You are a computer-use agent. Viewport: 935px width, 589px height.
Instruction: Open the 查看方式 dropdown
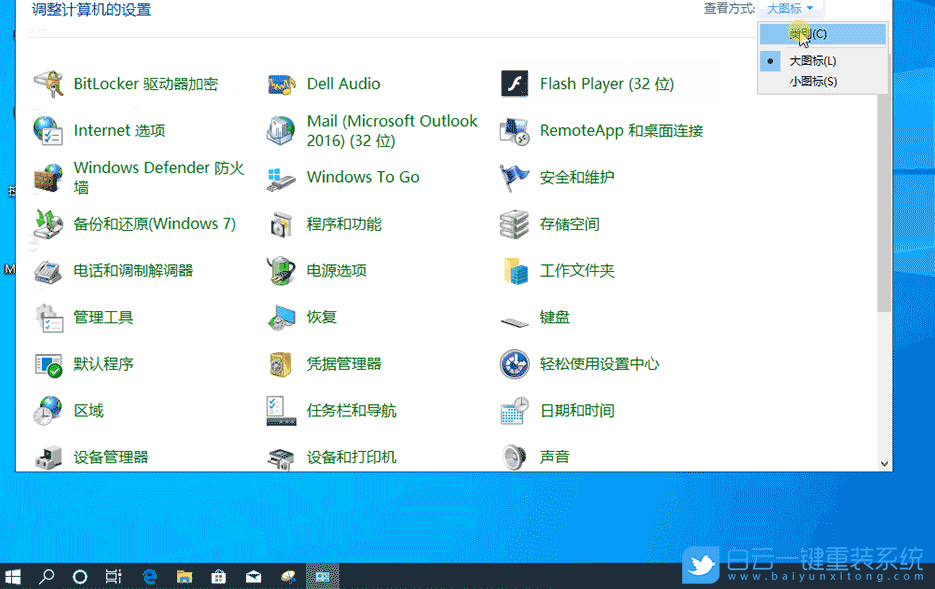pos(789,8)
